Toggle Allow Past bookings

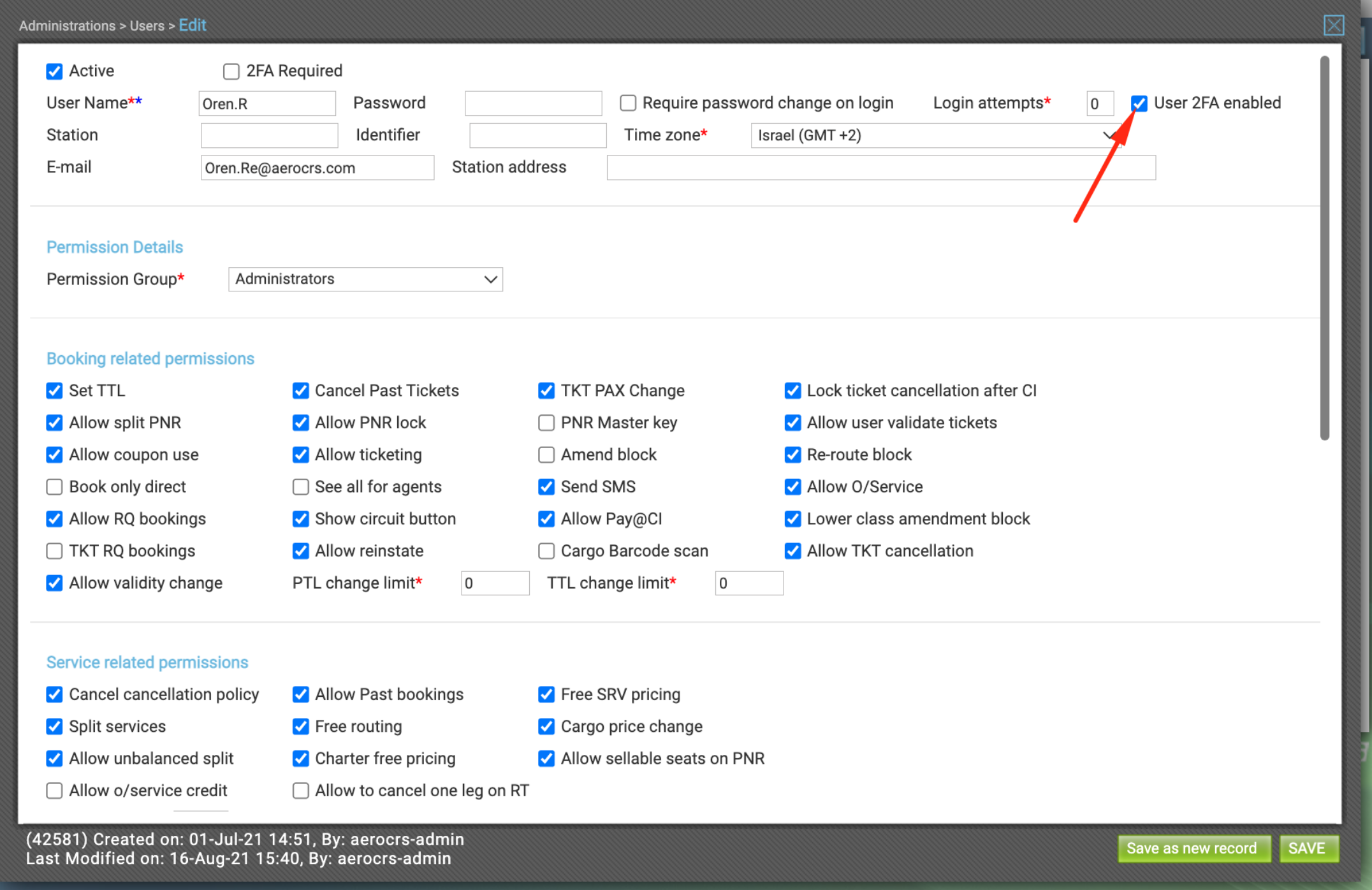[301, 694]
